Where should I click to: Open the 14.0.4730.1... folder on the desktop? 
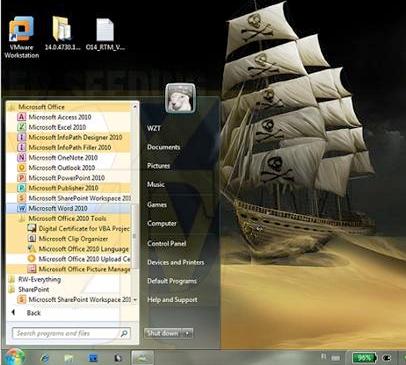pos(62,33)
